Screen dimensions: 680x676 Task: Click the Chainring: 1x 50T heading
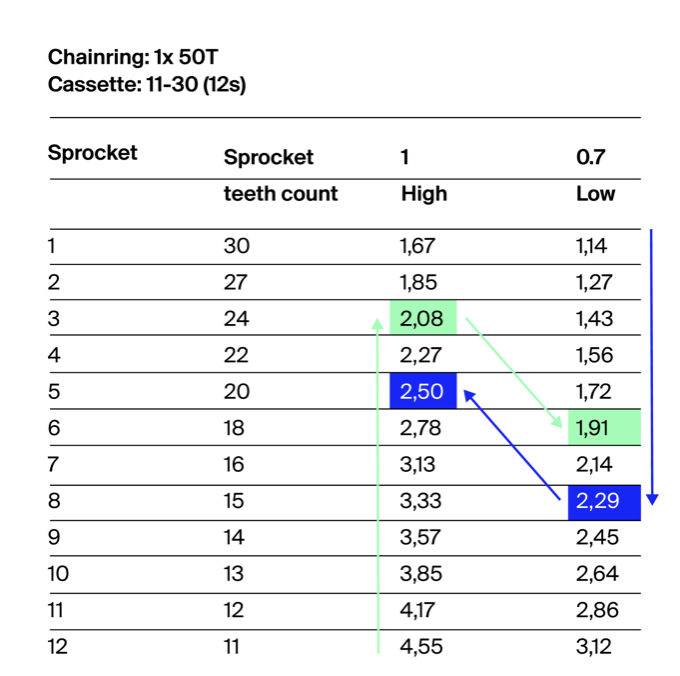point(133,57)
